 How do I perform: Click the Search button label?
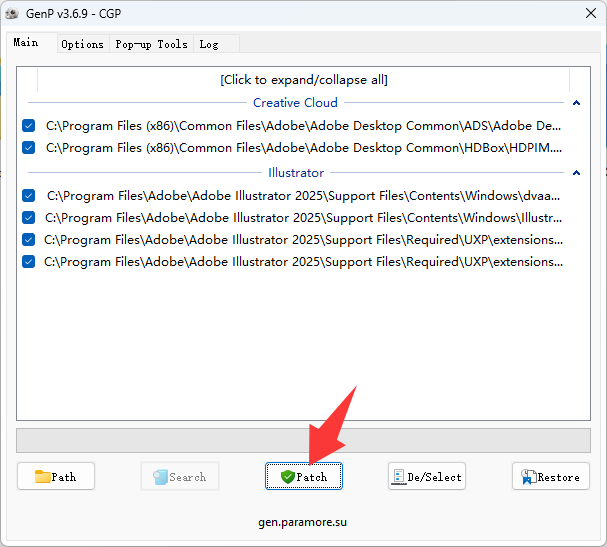point(188,477)
